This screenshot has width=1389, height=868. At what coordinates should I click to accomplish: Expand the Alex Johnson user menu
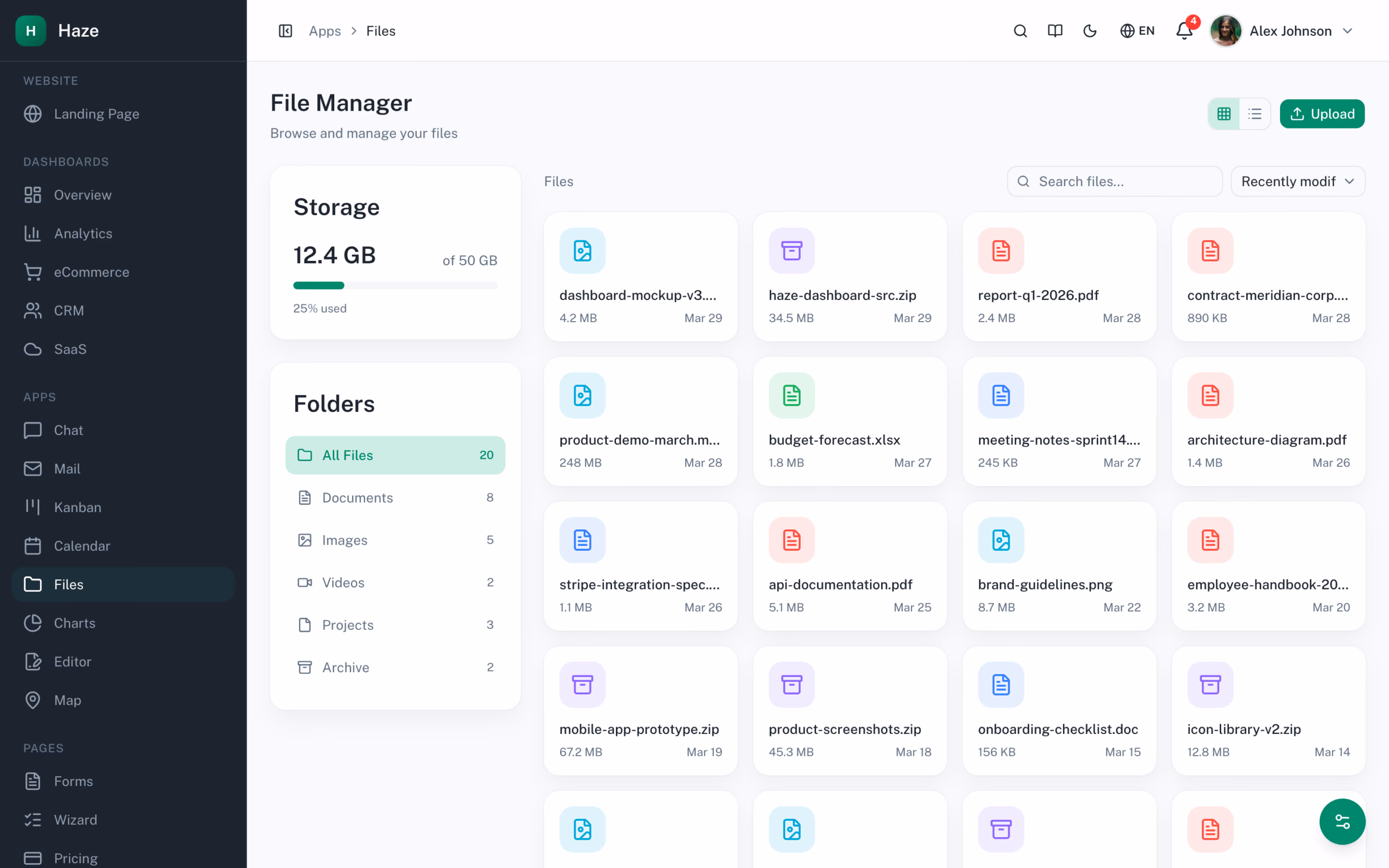point(1283,31)
